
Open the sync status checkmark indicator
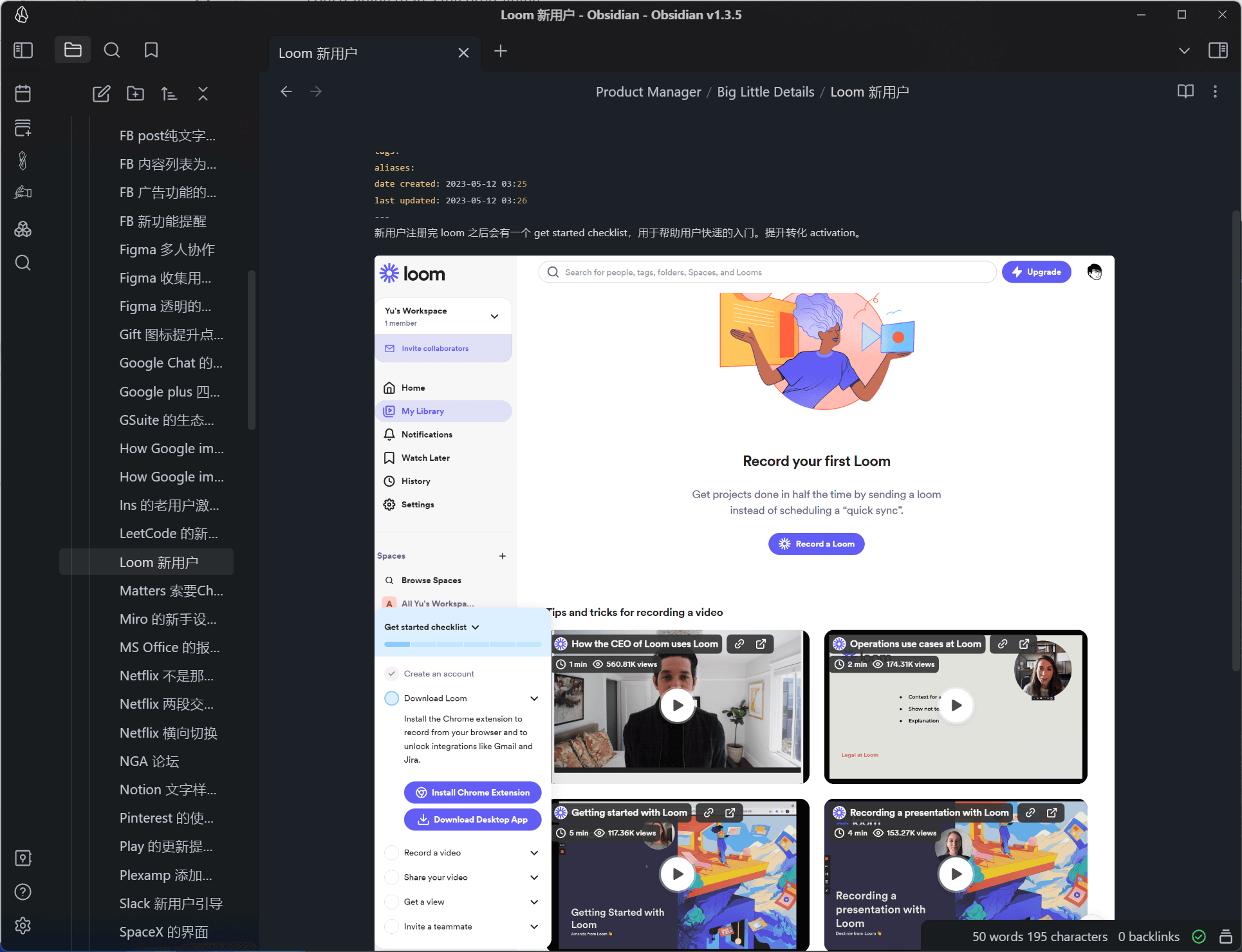click(1198, 937)
